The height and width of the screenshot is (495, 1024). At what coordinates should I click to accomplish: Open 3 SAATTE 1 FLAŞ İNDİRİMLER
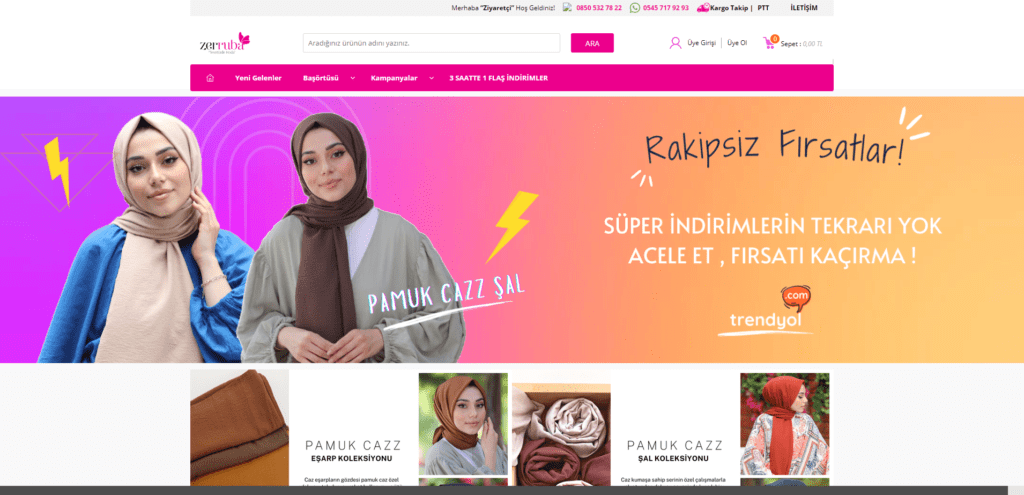[x=498, y=78]
